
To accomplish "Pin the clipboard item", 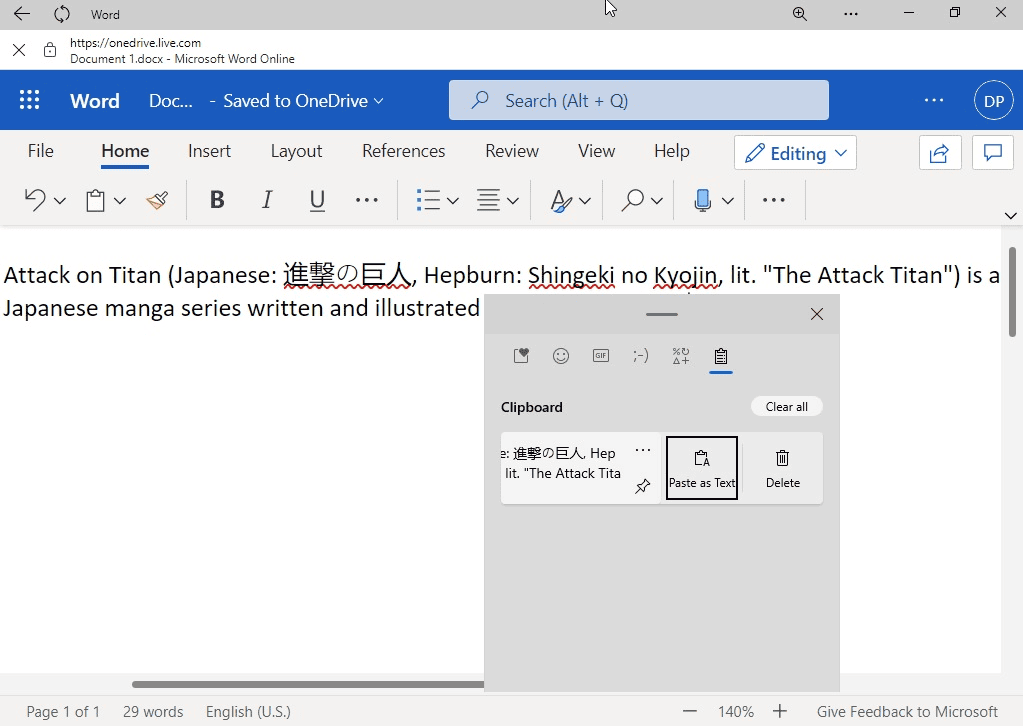I will 643,486.
